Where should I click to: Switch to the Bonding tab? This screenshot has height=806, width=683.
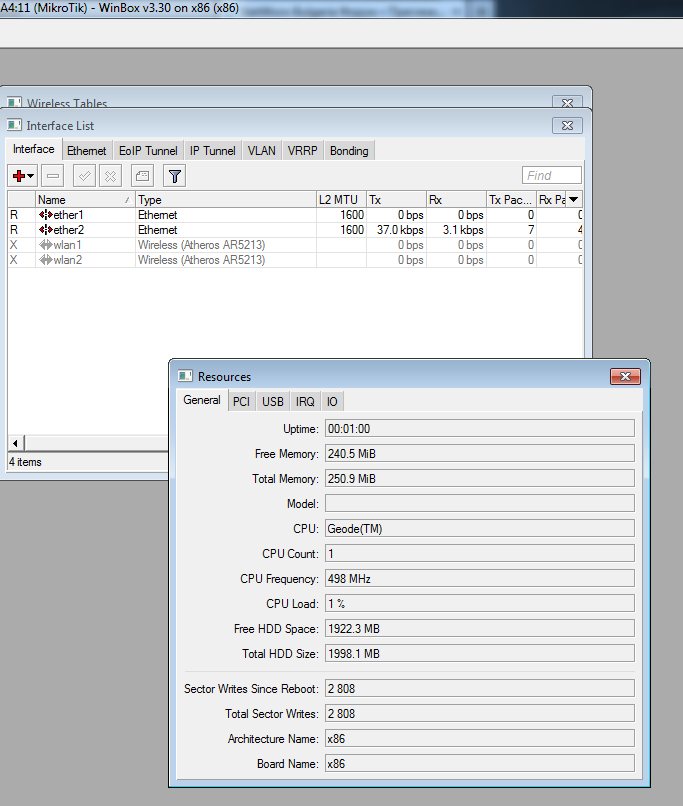tap(349, 151)
